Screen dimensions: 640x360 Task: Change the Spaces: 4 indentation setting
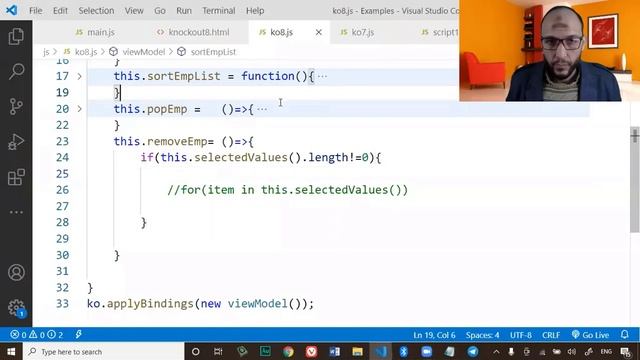[x=482, y=335]
